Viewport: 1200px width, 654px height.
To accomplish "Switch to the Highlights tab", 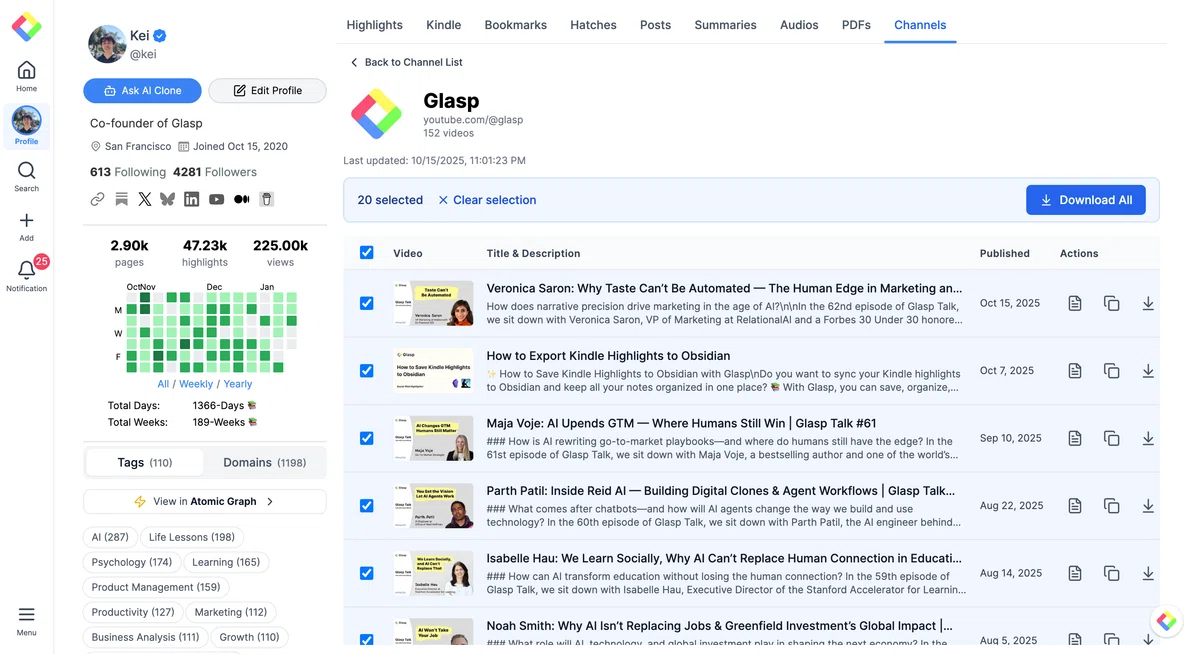I will (x=375, y=25).
